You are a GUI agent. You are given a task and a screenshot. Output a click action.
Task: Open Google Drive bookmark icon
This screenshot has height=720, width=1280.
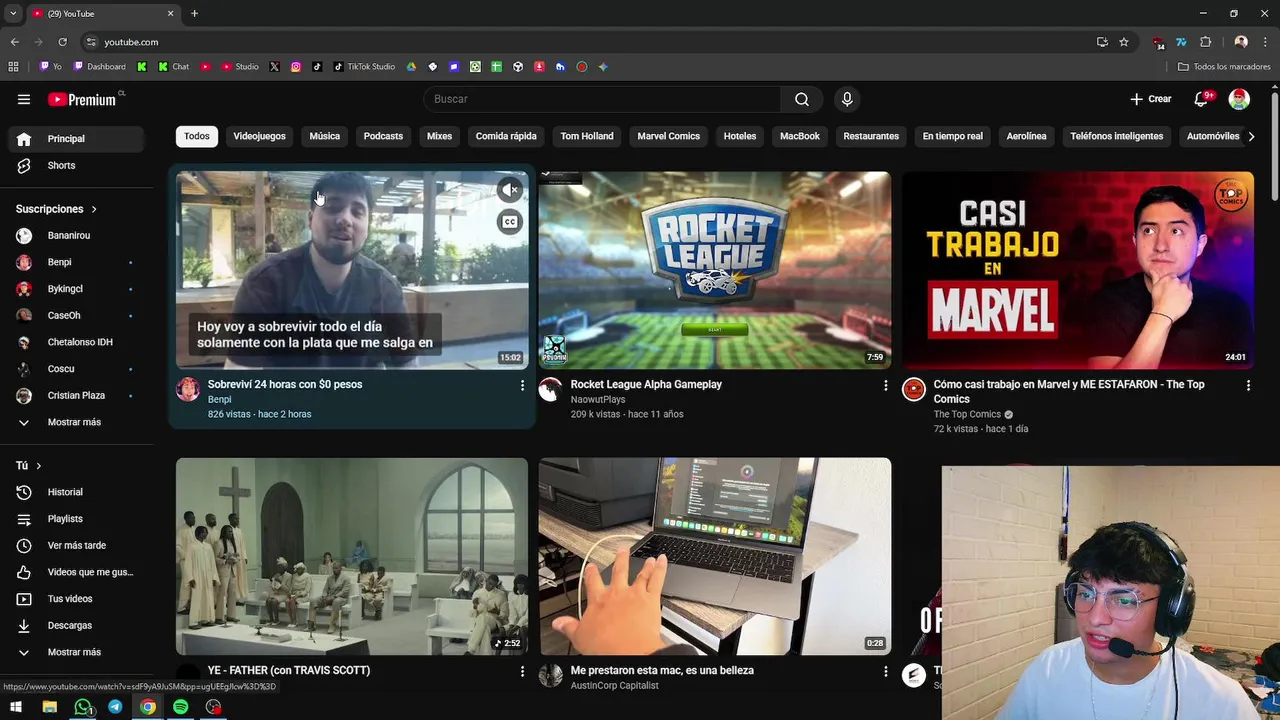point(411,67)
